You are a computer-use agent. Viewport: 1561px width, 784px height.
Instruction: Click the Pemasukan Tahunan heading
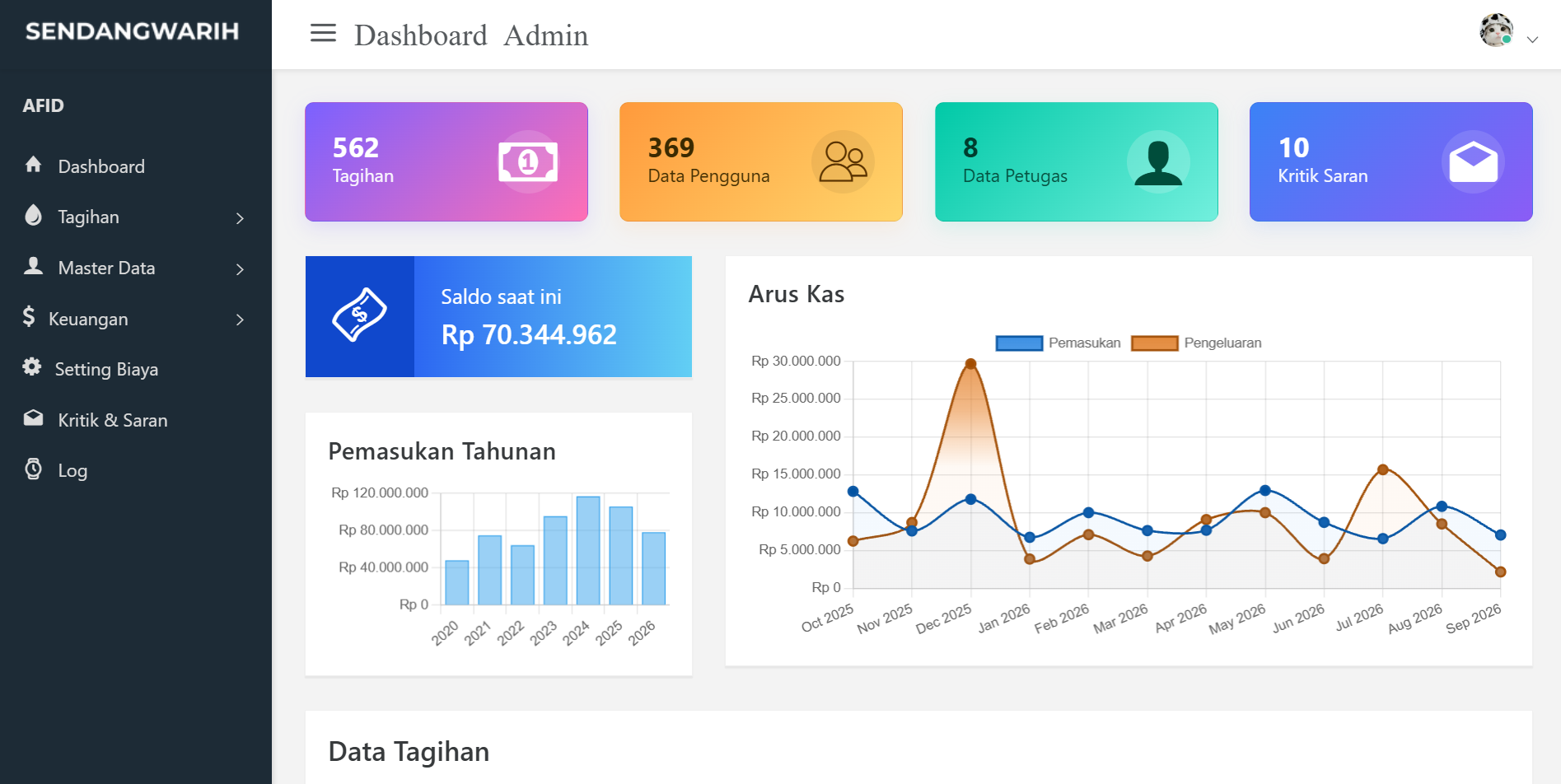(x=442, y=451)
